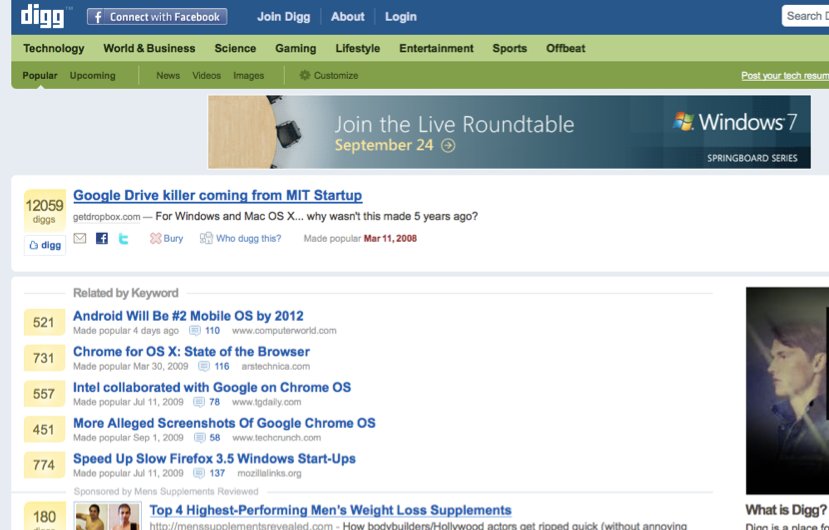
Task: Open comments icon for Intel collaborated story
Action: [x=199, y=402]
